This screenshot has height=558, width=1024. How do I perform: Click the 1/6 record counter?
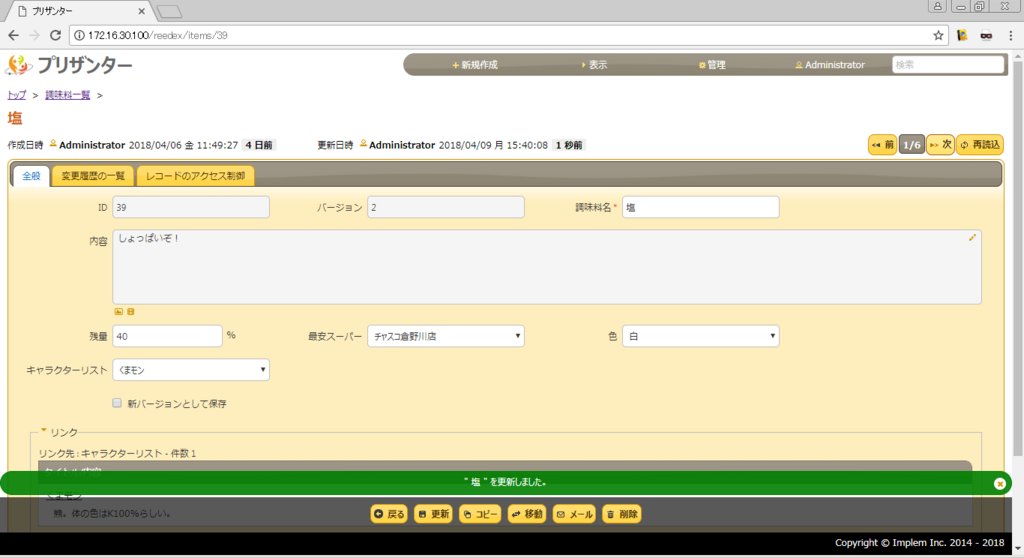coord(912,145)
